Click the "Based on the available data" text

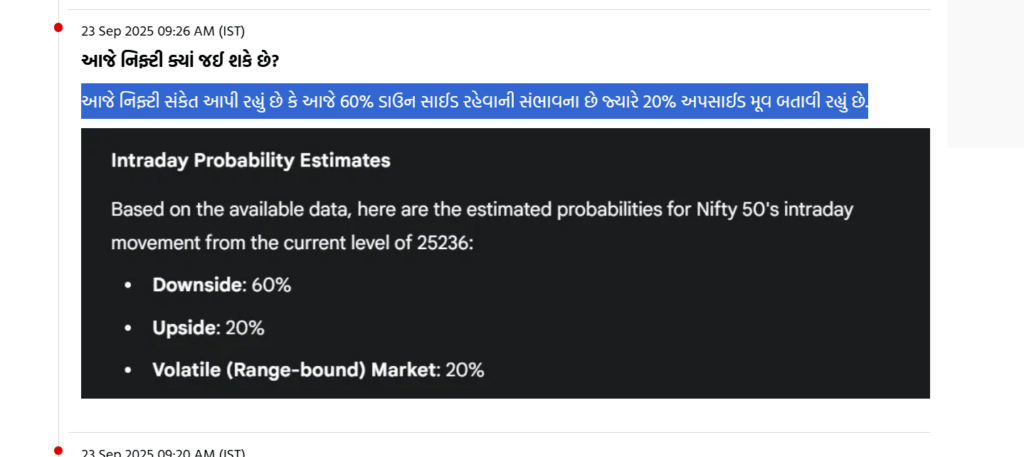[210, 210]
